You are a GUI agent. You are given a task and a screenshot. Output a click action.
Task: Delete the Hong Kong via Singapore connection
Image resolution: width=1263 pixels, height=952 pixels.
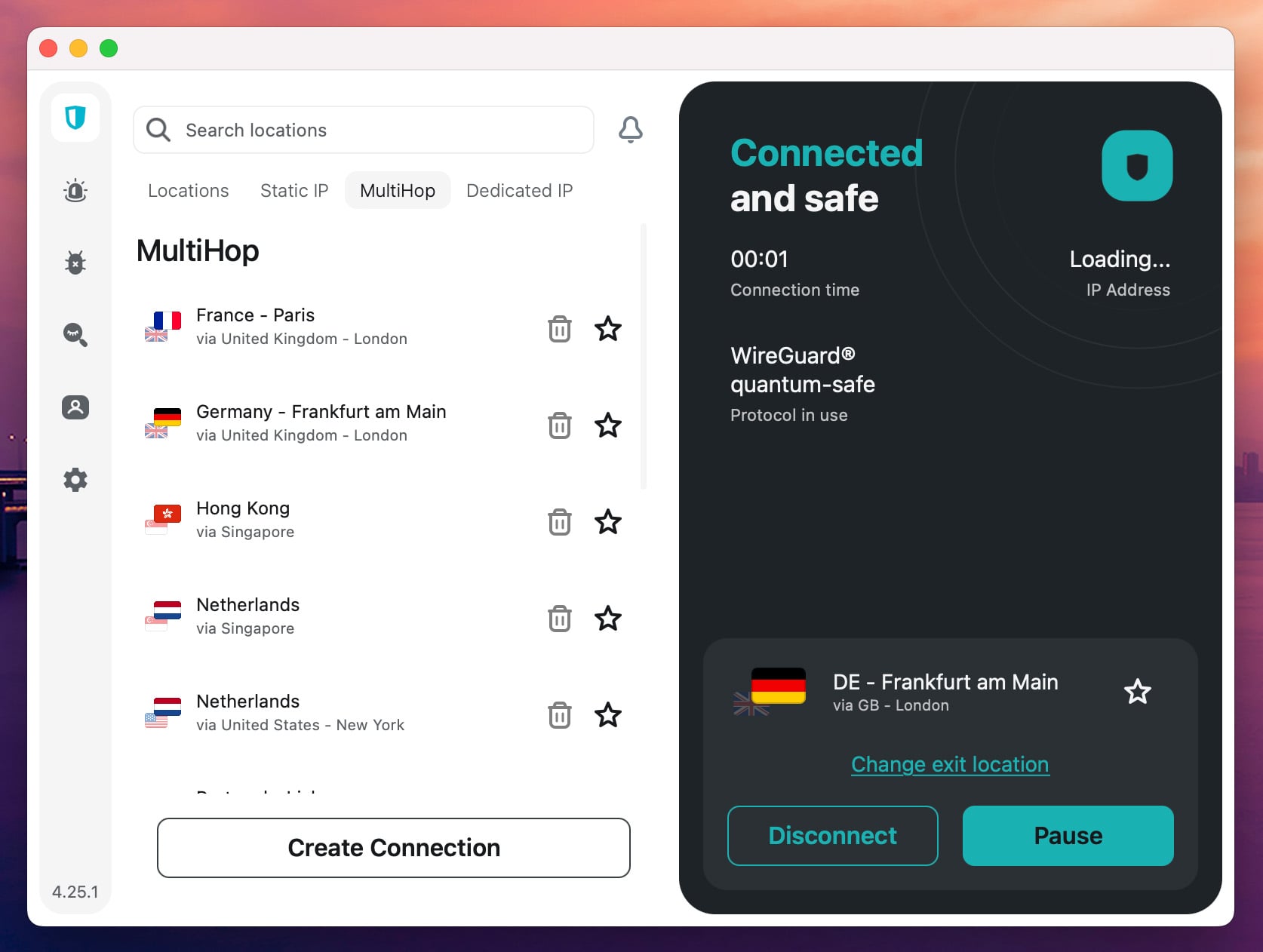[560, 522]
